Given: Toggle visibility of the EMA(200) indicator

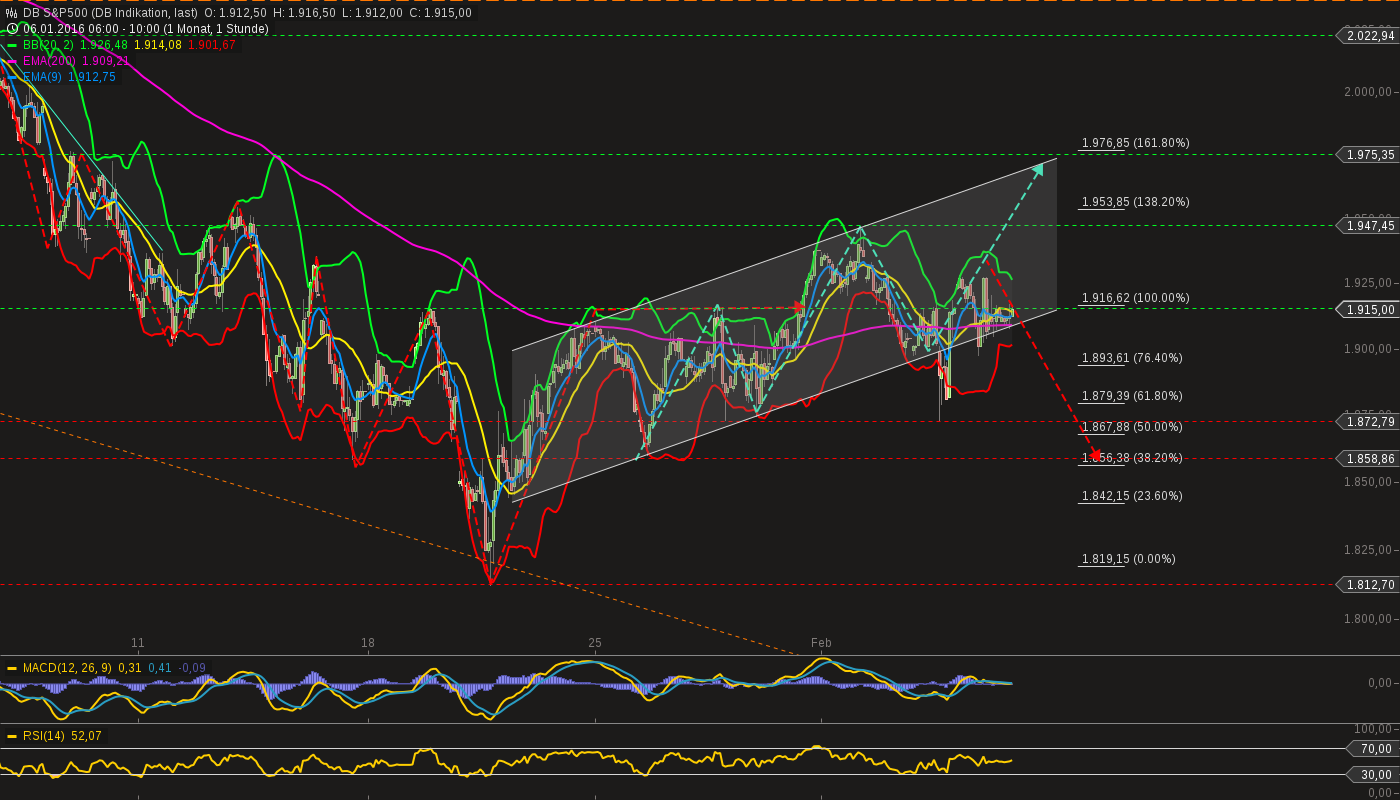Looking at the screenshot, I should 12,61.
